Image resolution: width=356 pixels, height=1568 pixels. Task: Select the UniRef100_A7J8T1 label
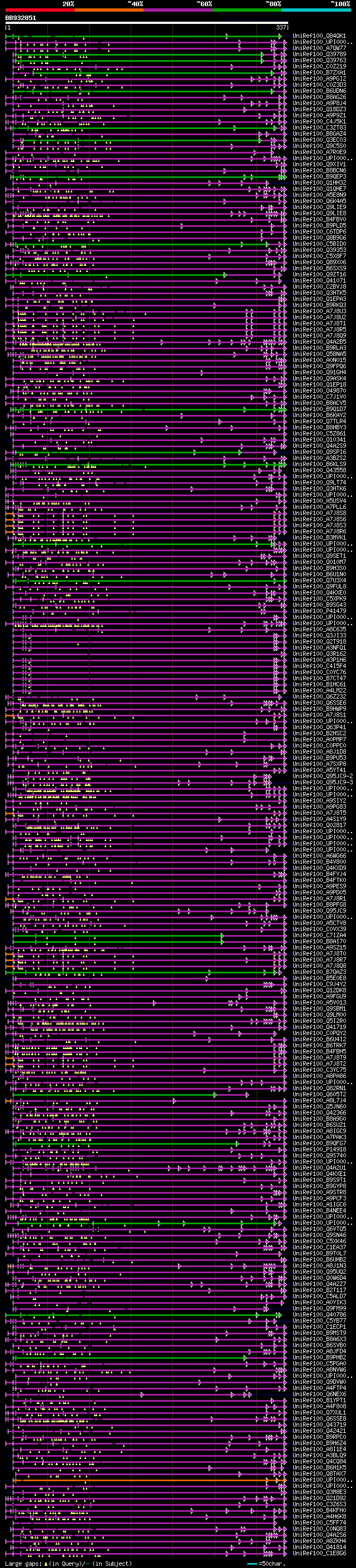click(319, 323)
